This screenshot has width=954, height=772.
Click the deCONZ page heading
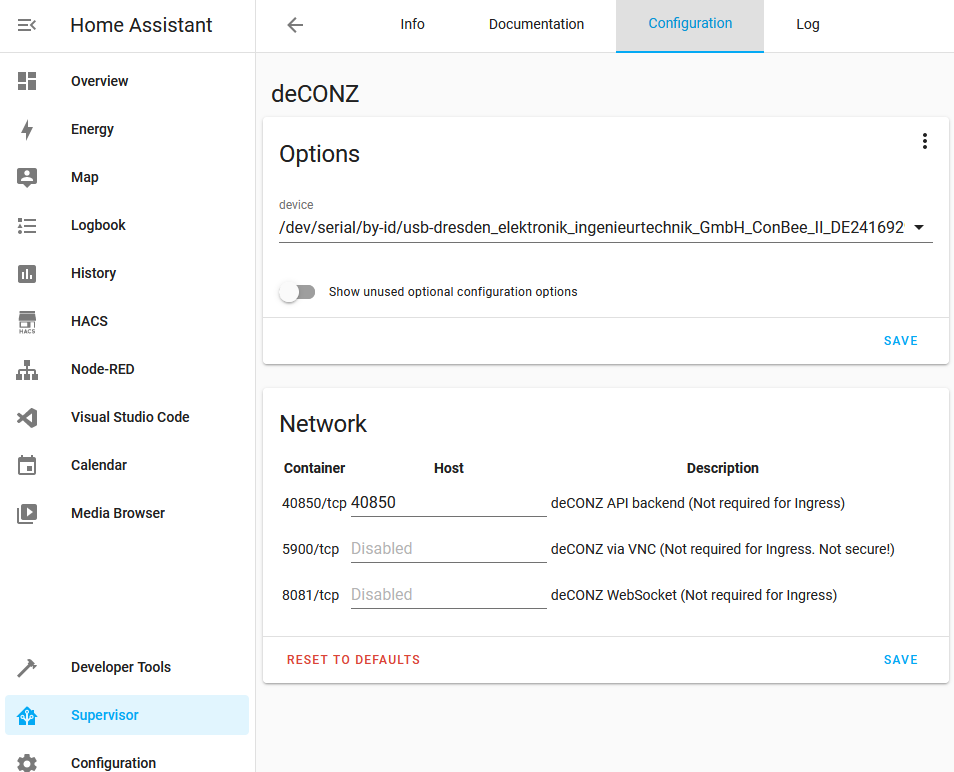tap(315, 94)
